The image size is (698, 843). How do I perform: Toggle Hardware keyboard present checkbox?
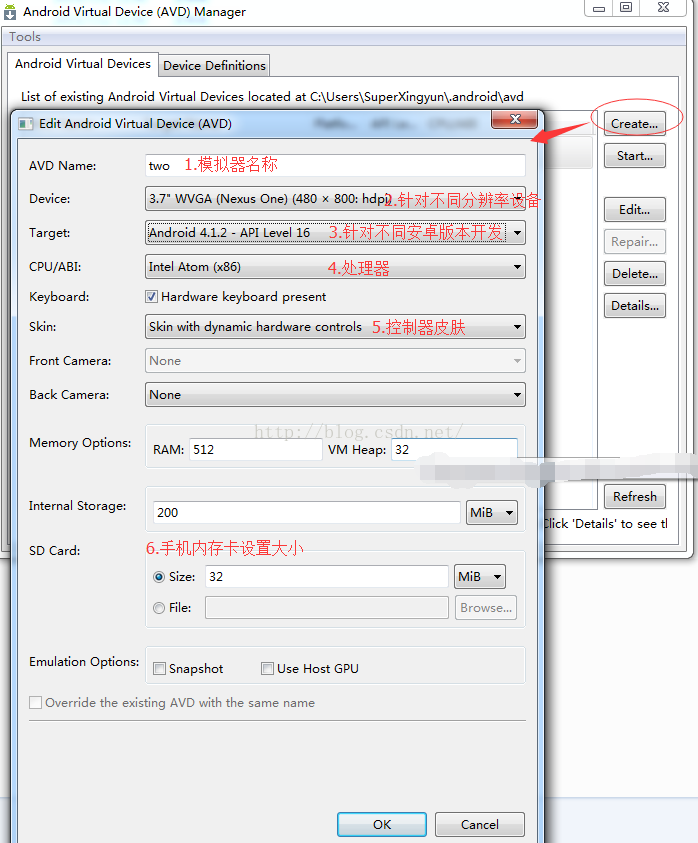point(152,297)
